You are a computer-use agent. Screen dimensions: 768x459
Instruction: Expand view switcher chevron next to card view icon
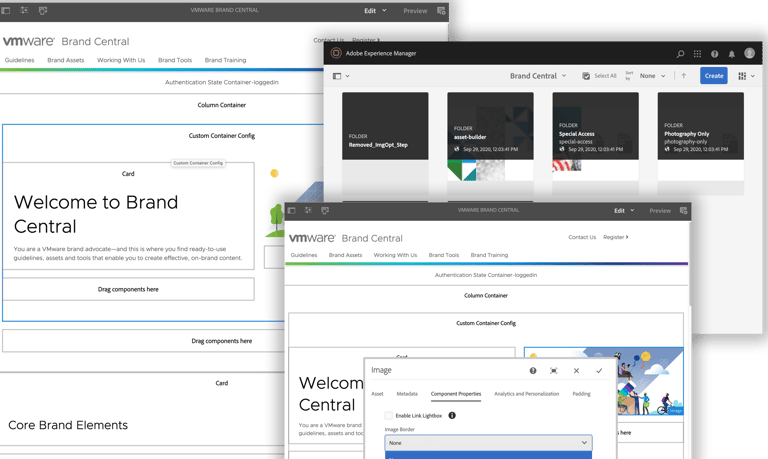753,76
